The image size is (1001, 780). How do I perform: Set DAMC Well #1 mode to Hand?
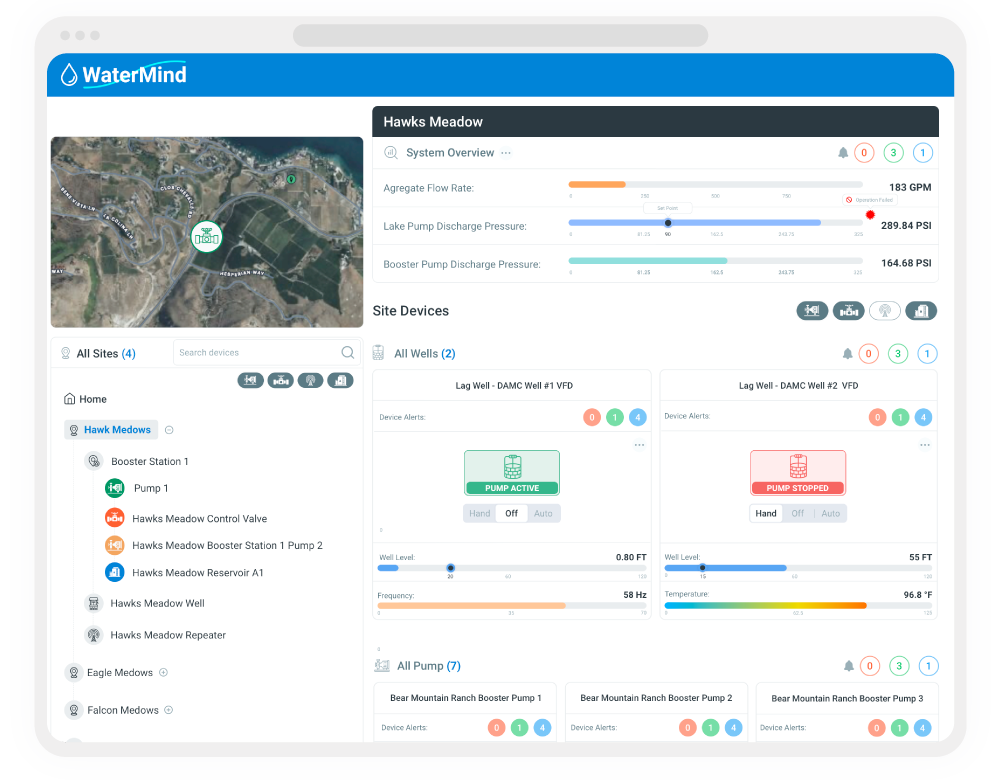tap(479, 513)
